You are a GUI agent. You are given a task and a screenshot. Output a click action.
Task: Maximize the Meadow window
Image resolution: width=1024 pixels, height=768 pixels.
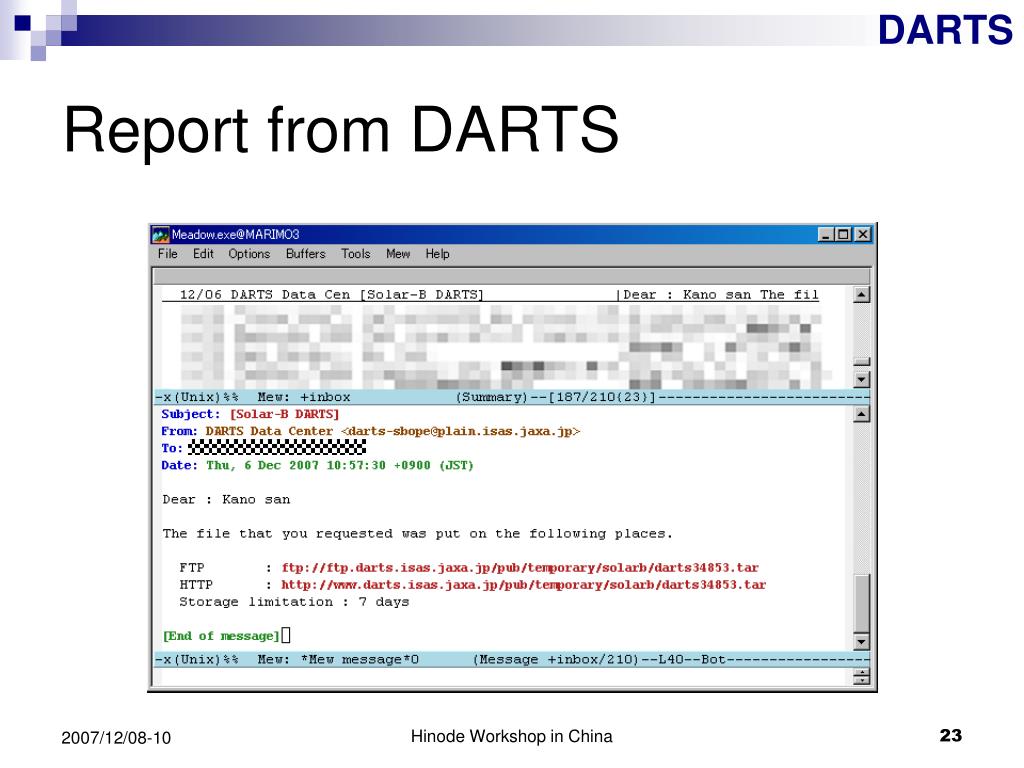tap(843, 234)
